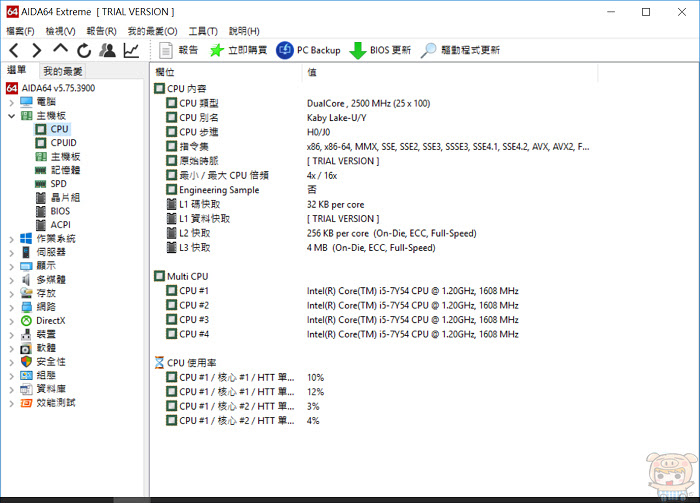Click the DirectX icon in the tree
The height and width of the screenshot is (503, 700).
point(26,321)
